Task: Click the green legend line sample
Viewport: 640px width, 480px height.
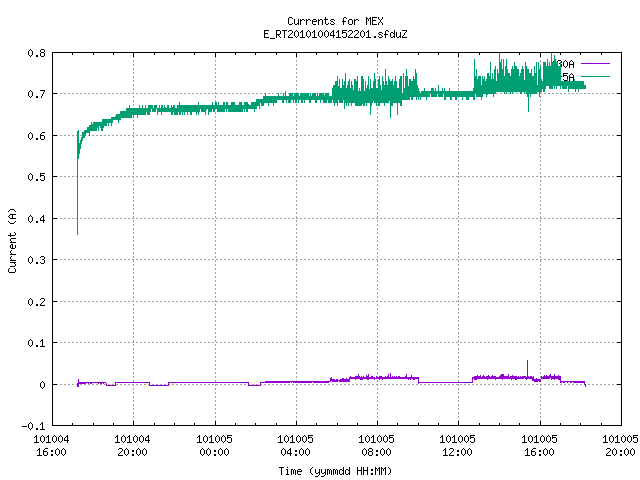Action: tap(595, 76)
